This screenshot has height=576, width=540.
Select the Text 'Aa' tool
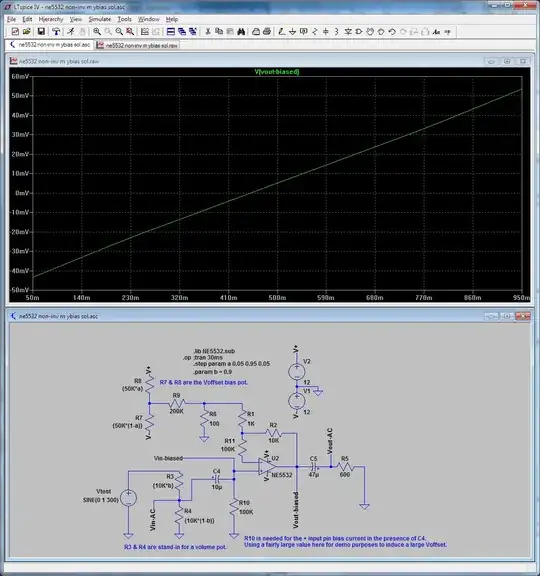click(436, 32)
